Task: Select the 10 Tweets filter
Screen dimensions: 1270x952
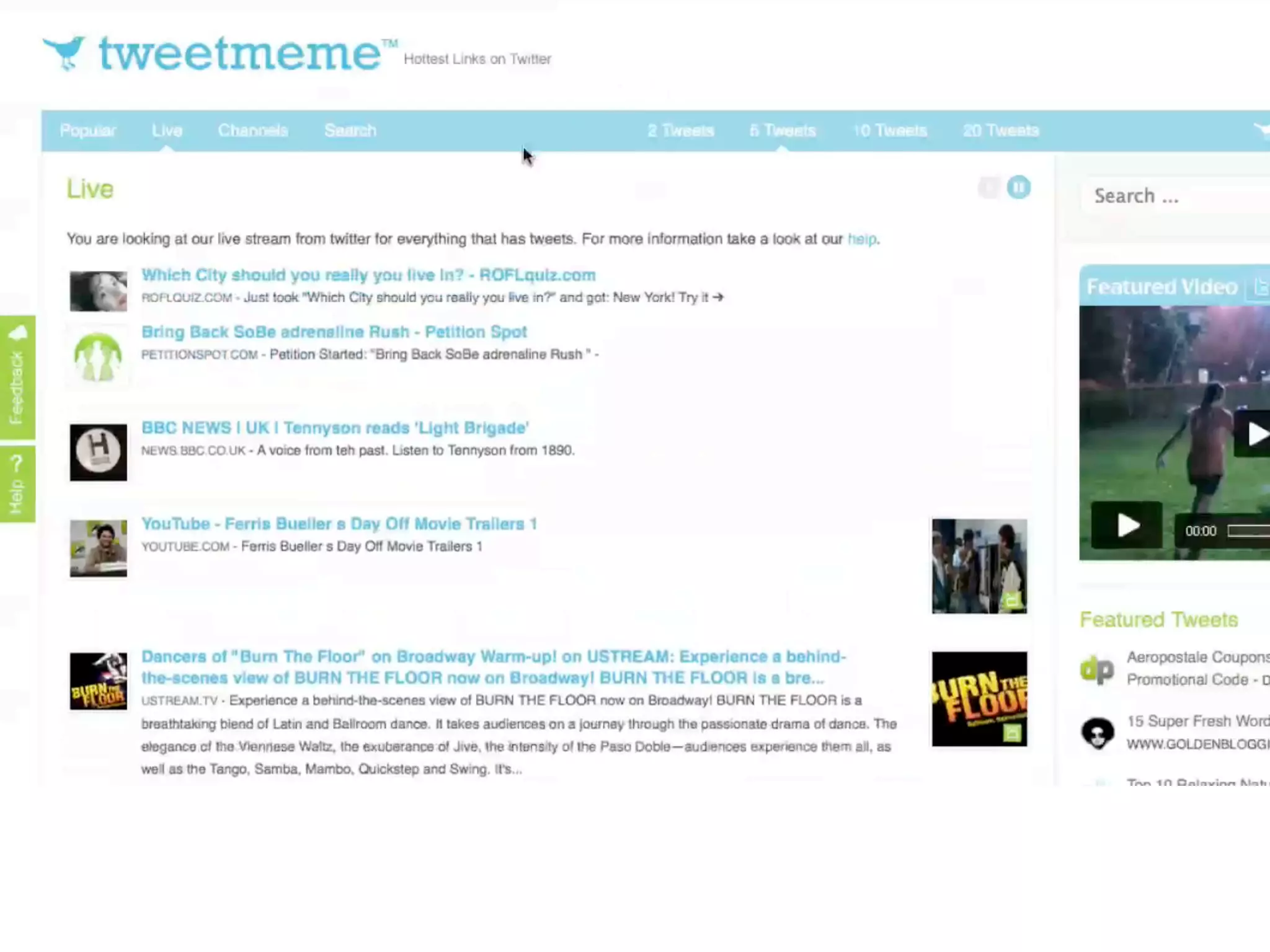Action: [889, 131]
